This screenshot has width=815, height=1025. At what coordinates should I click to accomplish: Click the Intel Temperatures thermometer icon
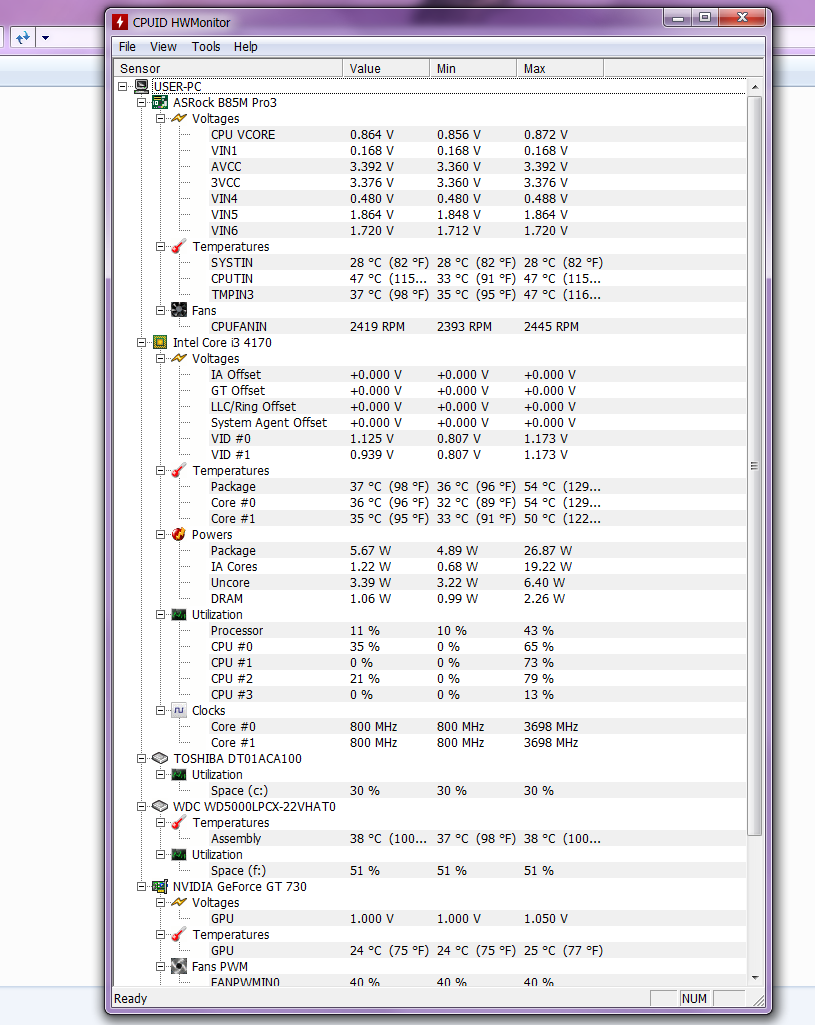point(179,471)
